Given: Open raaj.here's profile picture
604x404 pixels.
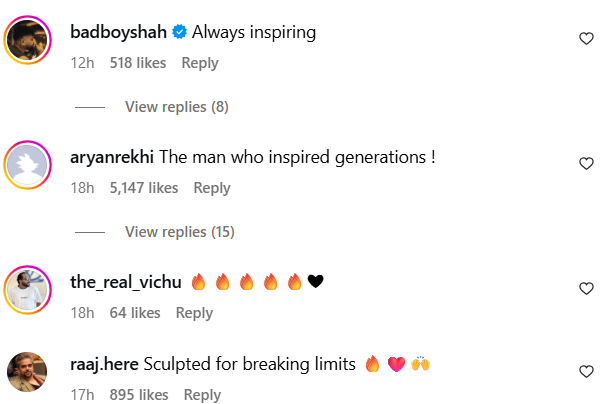Looking at the screenshot, I should coord(29,374).
